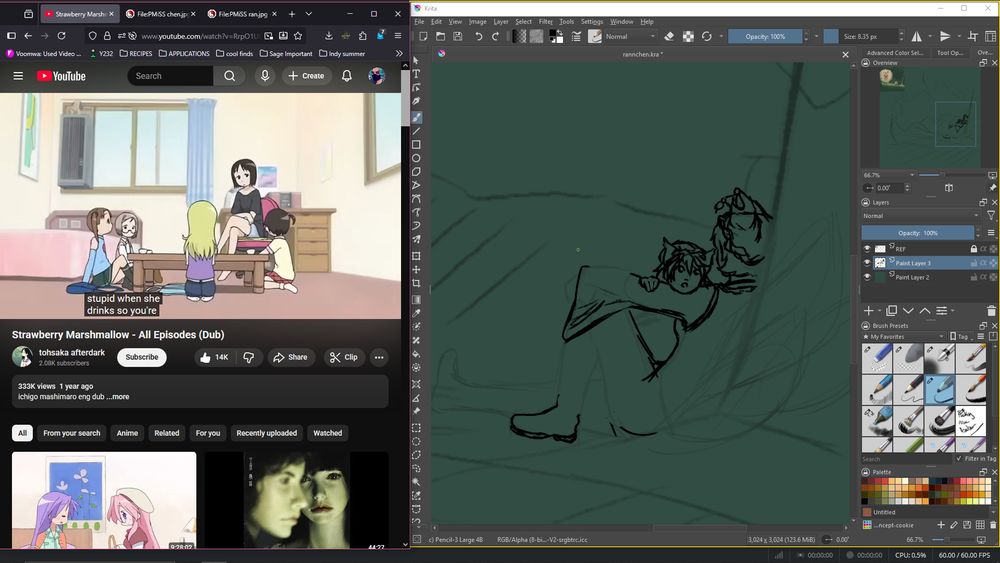Open the brush blending mode Normal dropdown
The height and width of the screenshot is (563, 1000).
click(x=630, y=36)
